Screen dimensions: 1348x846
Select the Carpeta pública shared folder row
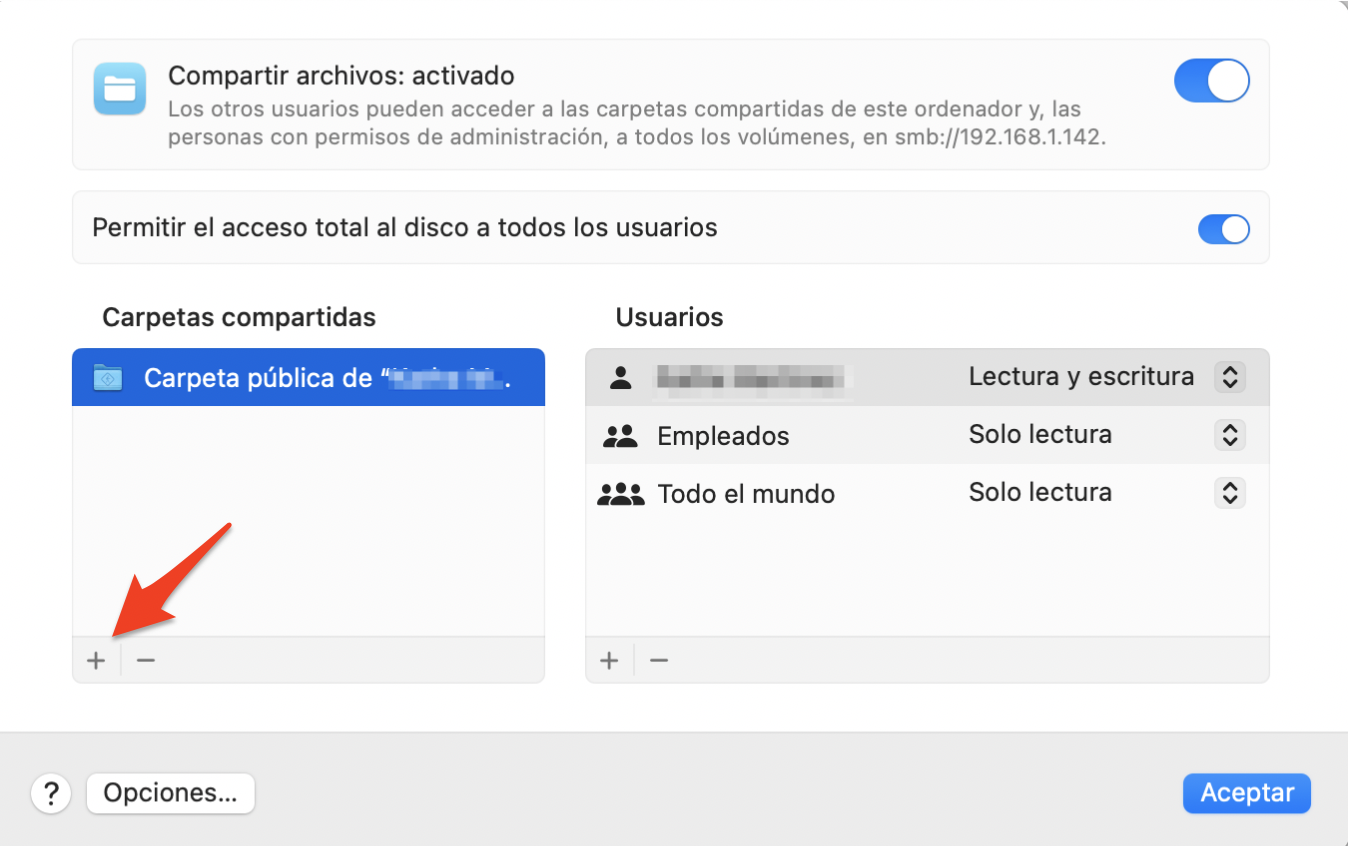tap(308, 377)
